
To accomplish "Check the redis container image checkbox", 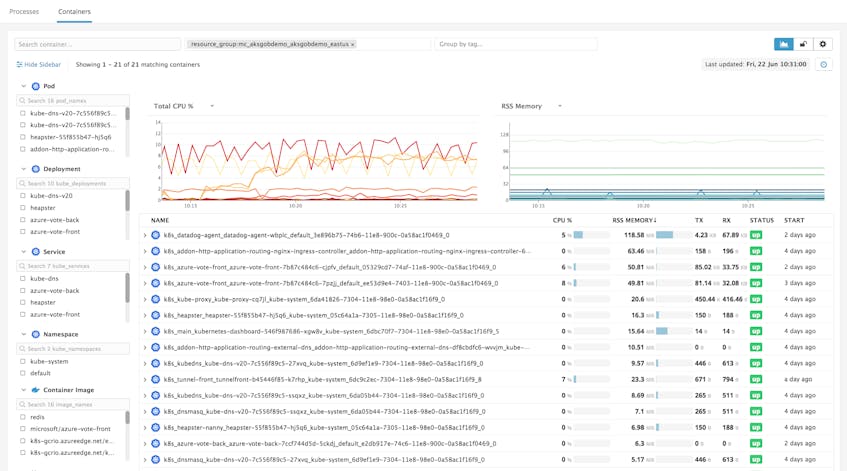I will tap(23, 417).
